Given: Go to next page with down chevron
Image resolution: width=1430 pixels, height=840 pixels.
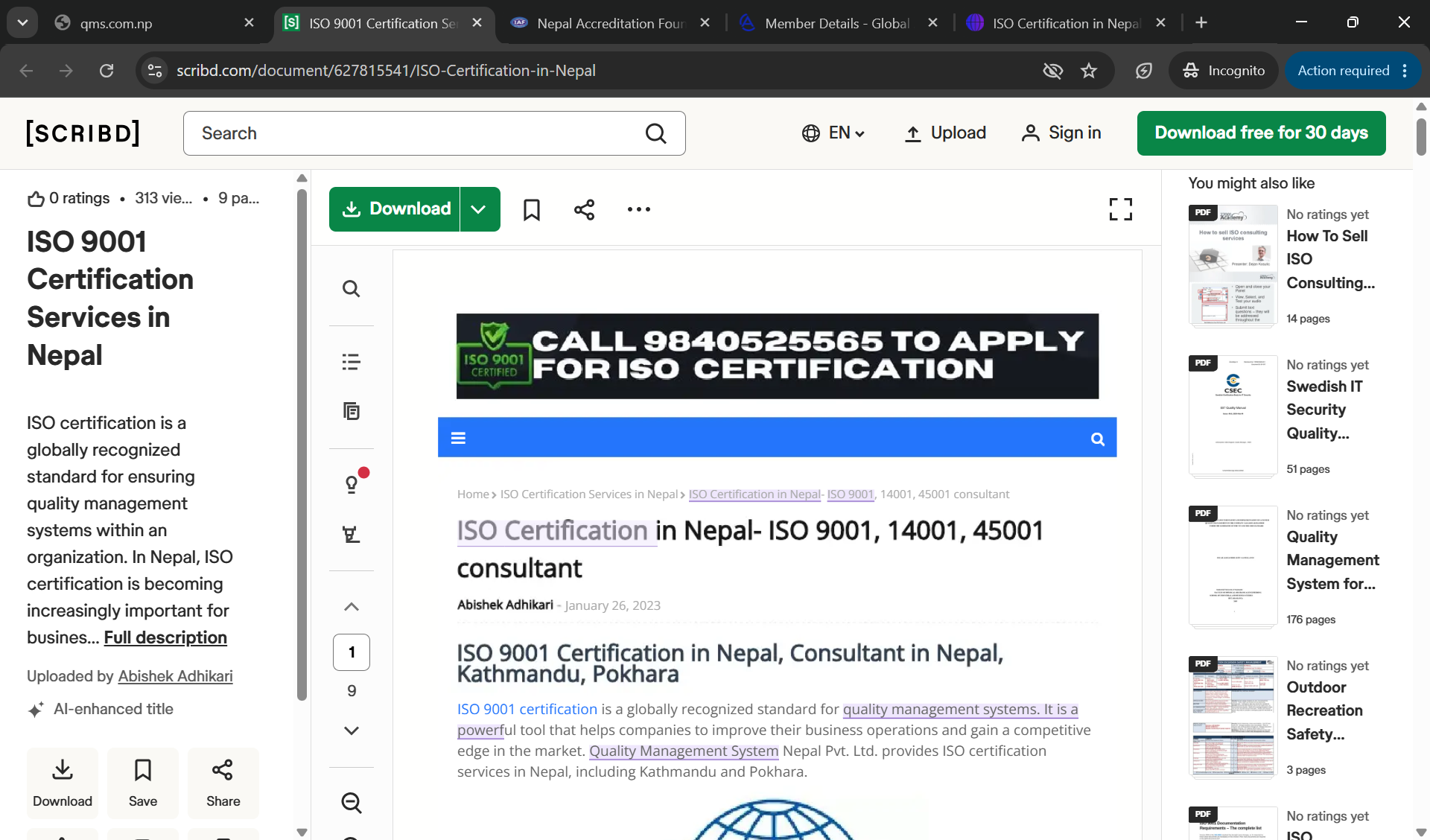Looking at the screenshot, I should point(352,731).
